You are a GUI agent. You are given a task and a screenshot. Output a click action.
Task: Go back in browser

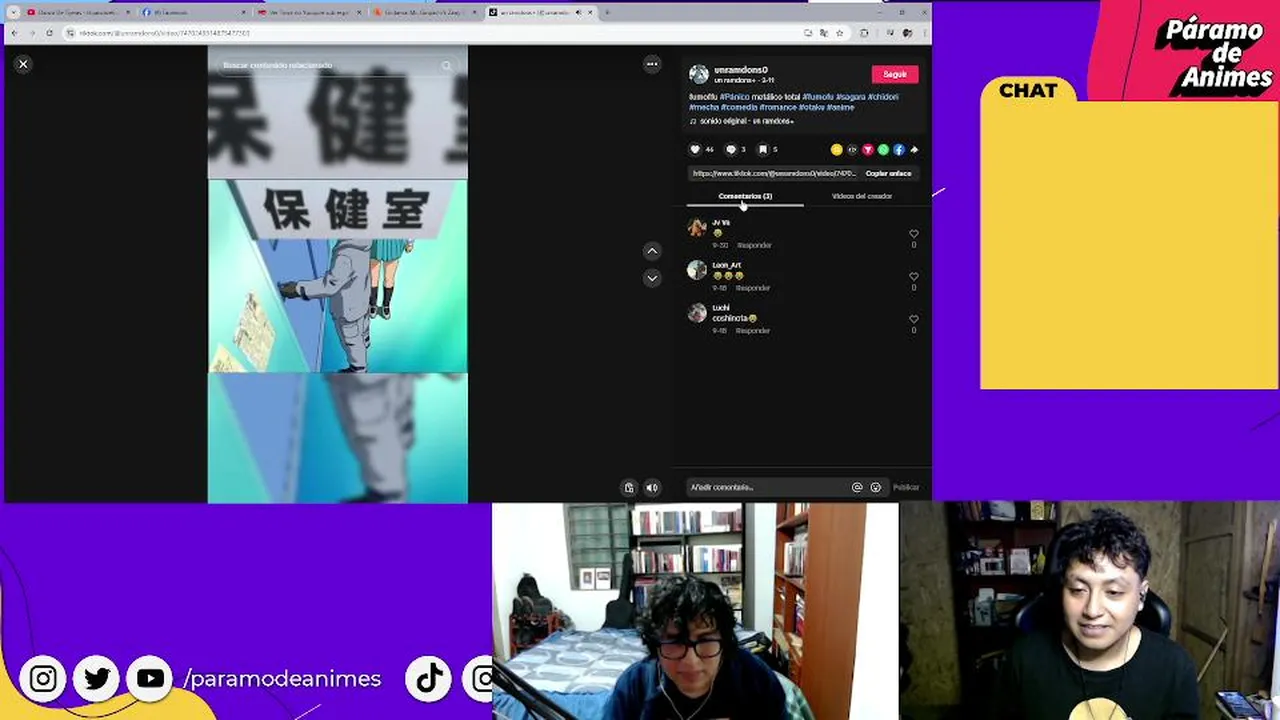[14, 33]
